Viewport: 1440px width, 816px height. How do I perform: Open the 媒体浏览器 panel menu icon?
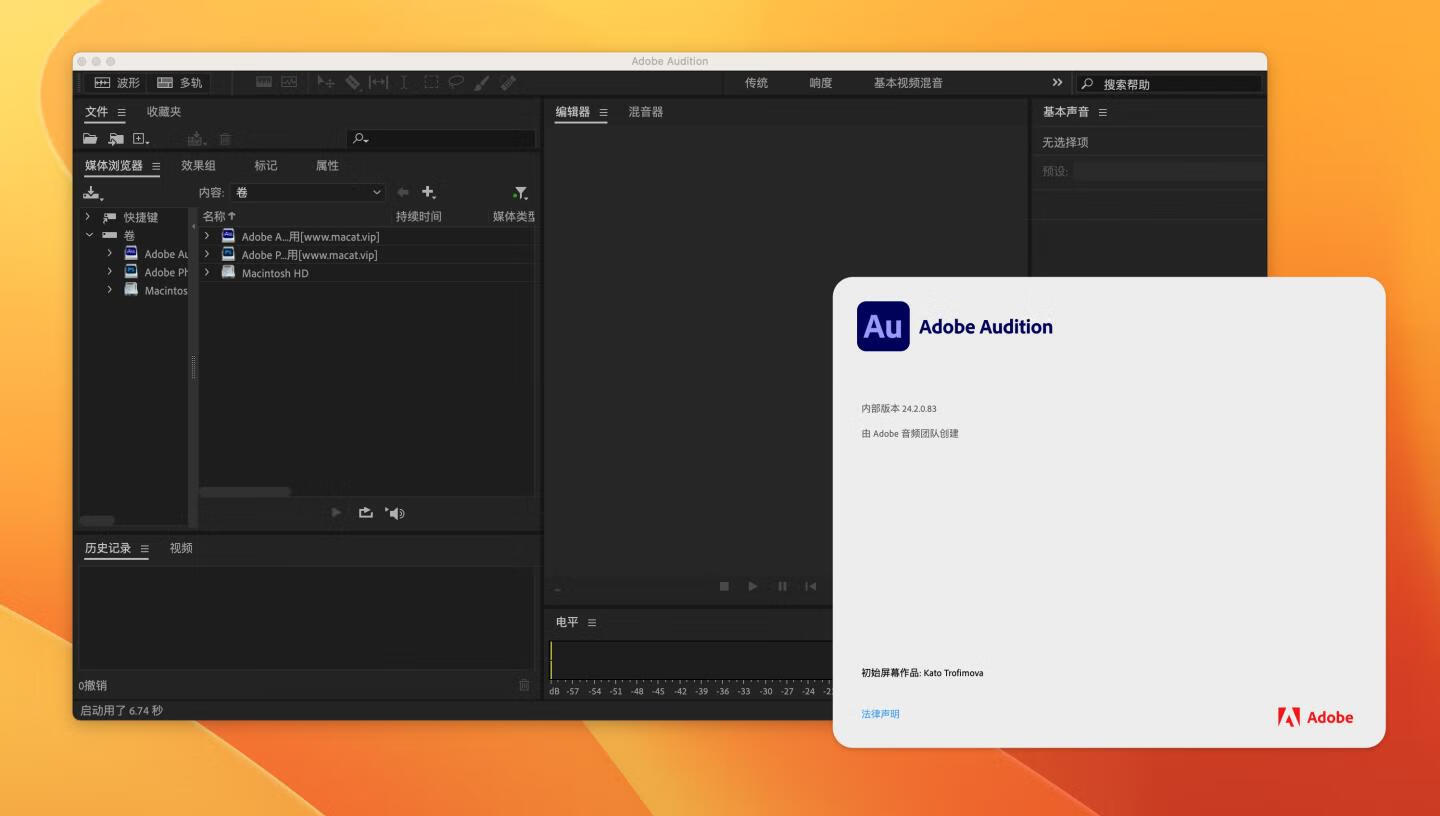(x=156, y=166)
